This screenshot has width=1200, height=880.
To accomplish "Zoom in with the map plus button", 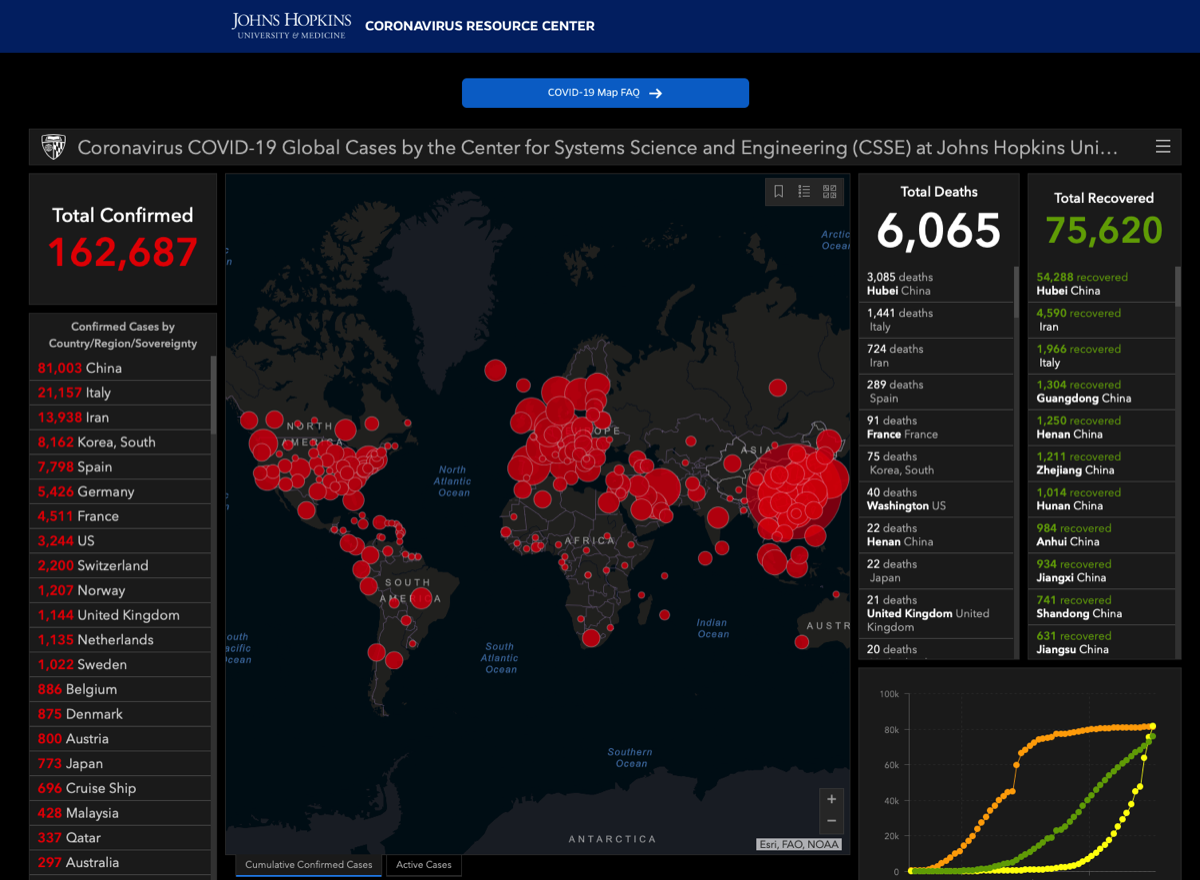I will coord(831,799).
